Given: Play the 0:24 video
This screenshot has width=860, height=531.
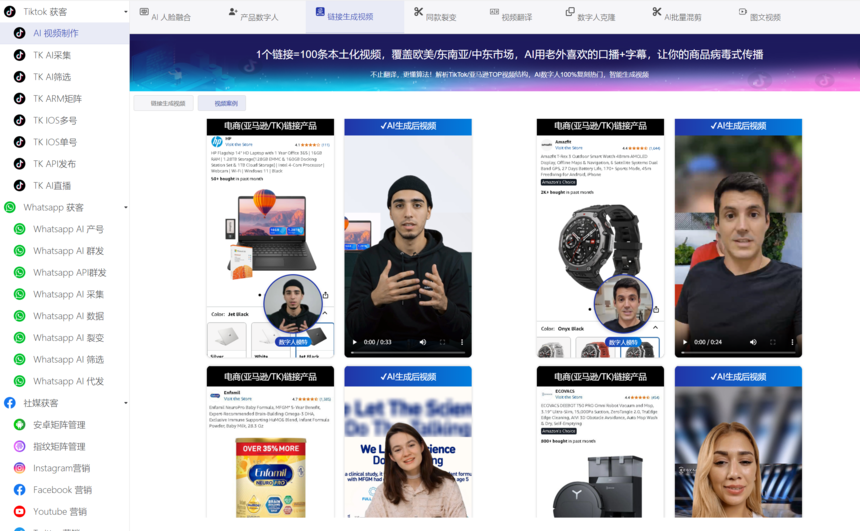Looking at the screenshot, I should click(684, 342).
